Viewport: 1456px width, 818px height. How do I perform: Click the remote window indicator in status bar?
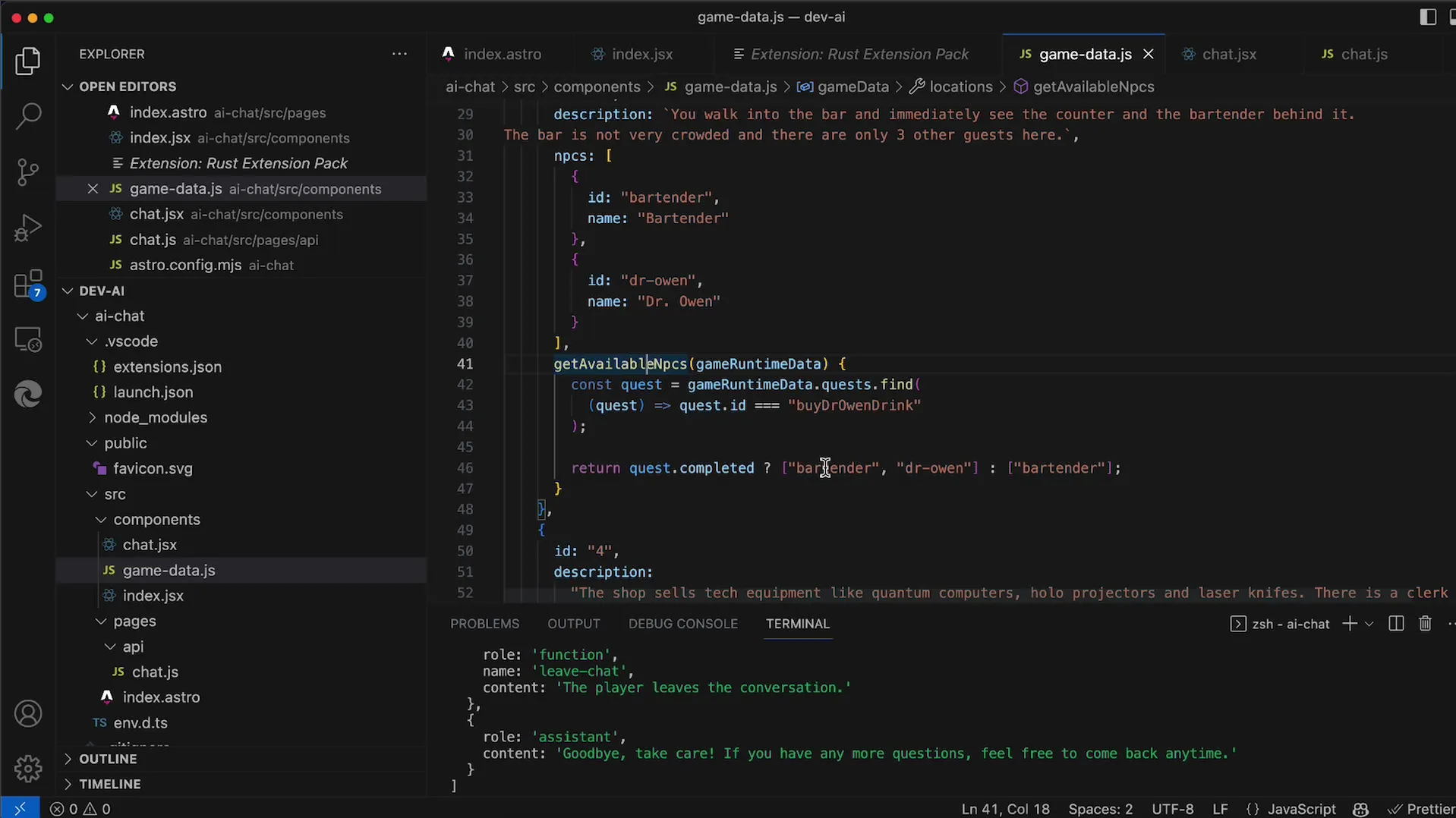[x=20, y=809]
